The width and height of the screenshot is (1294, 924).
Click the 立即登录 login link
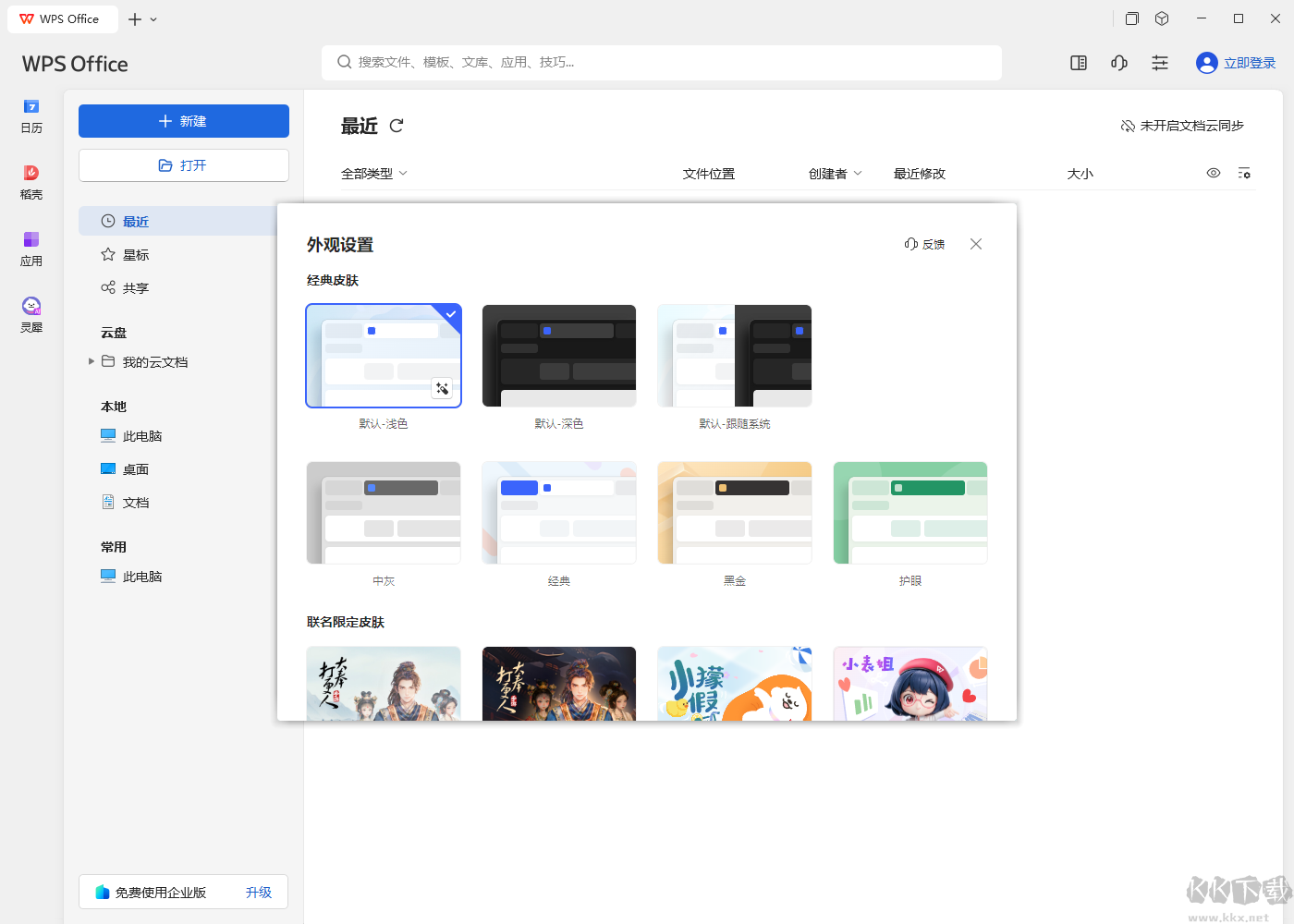(1249, 63)
